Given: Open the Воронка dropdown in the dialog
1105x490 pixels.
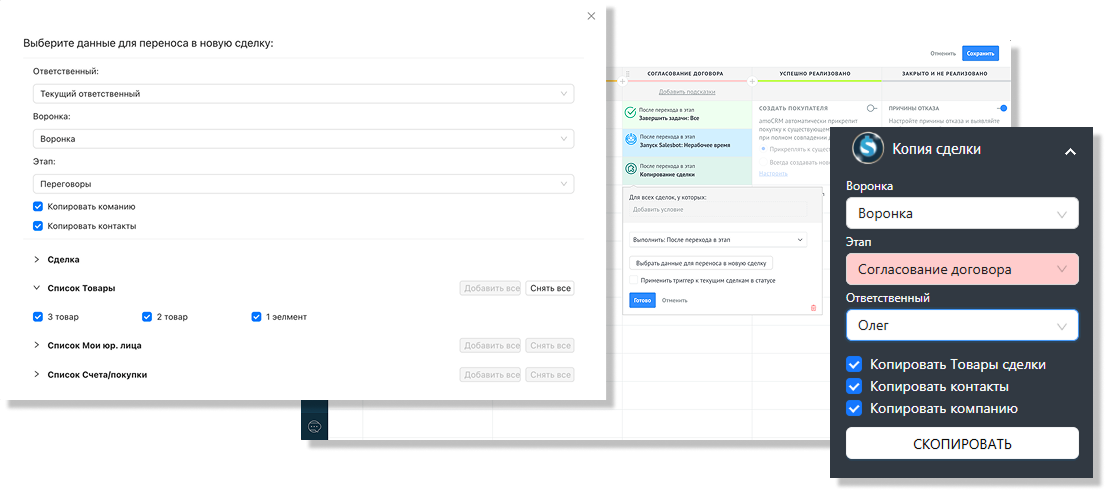Looking at the screenshot, I should [x=303, y=139].
